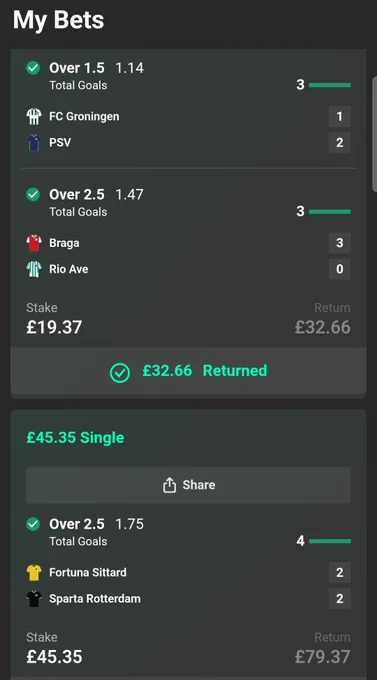Click the green tick next to Over 1.5
Screen dimensions: 377x680
click(x=33, y=68)
